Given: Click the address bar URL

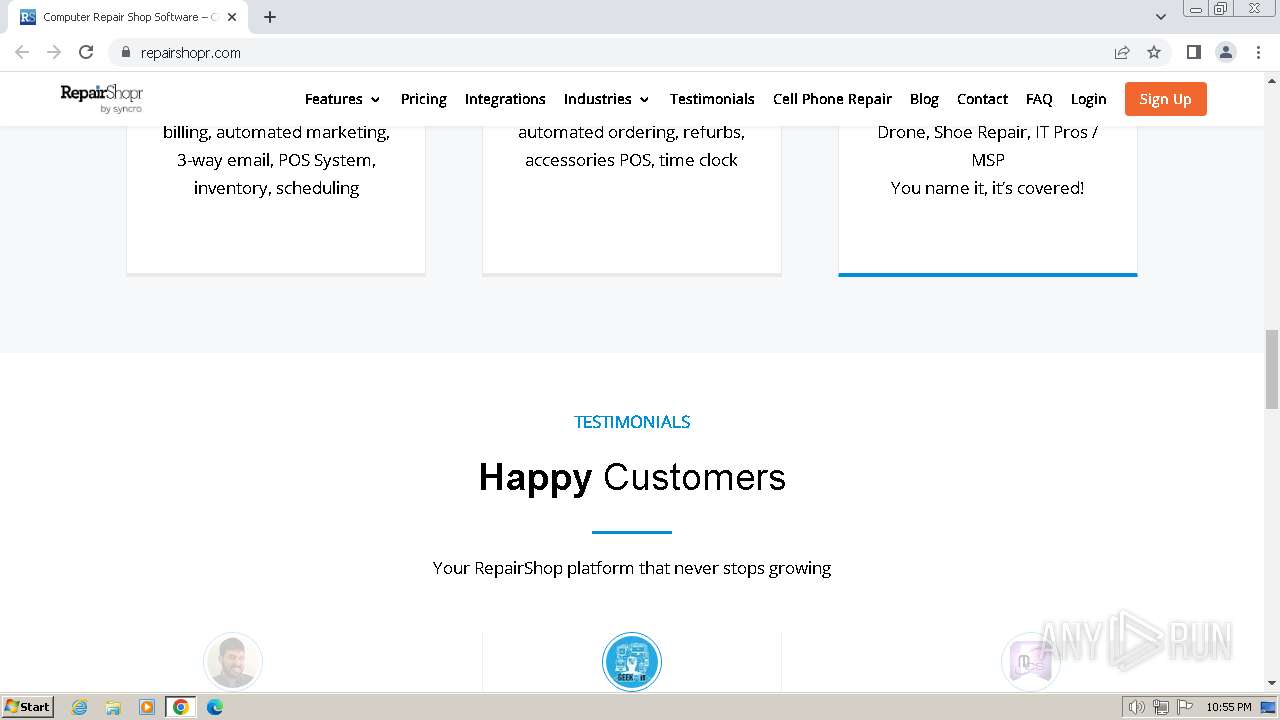Looking at the screenshot, I should click(x=190, y=53).
